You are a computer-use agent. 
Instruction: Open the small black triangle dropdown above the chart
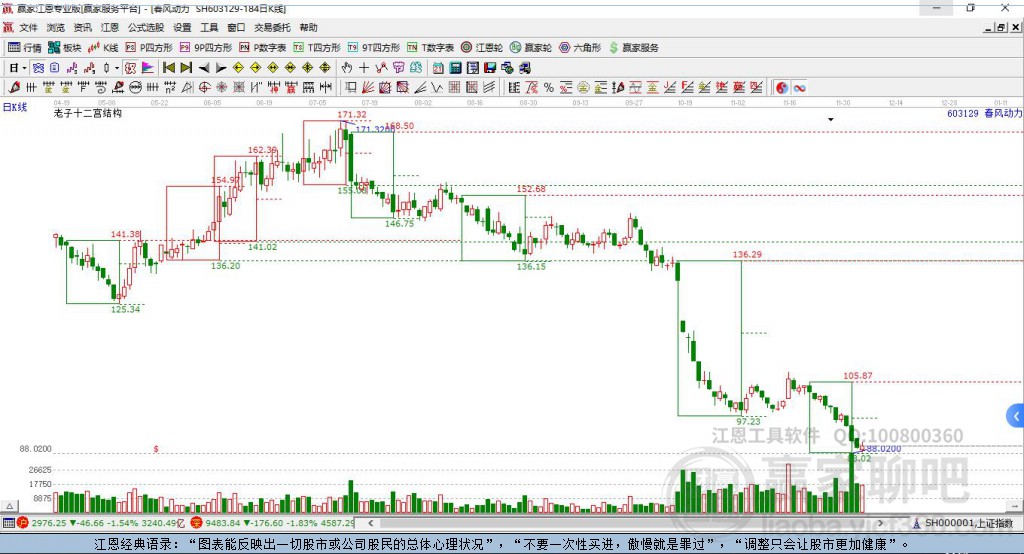[831, 120]
